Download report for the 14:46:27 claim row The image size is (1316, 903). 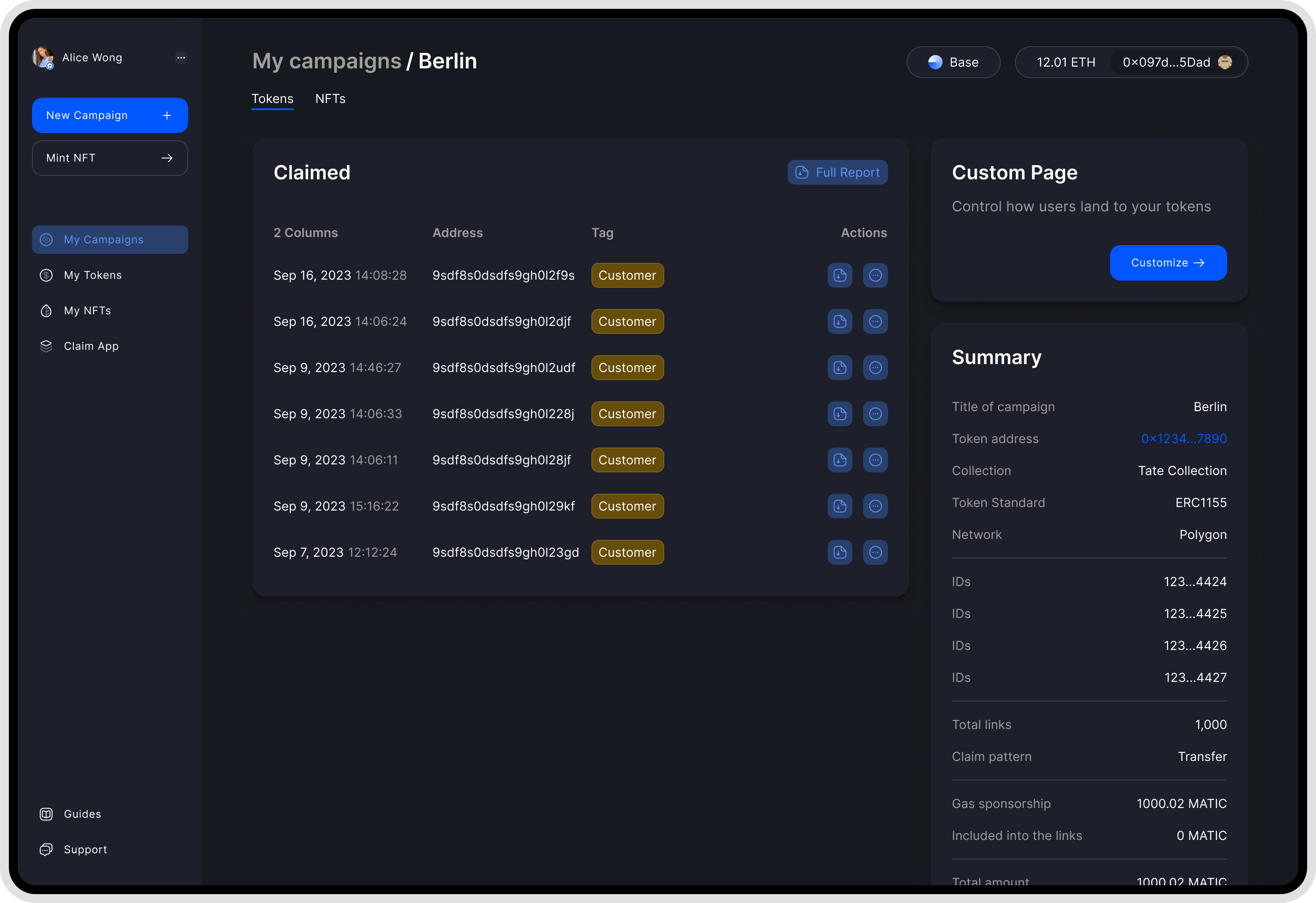click(x=840, y=368)
